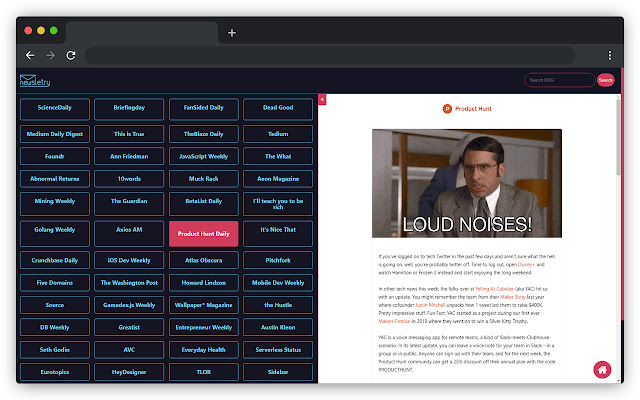The width and height of the screenshot is (640, 400).
Task: Click the LOUD NOISES image
Action: [x=467, y=183]
